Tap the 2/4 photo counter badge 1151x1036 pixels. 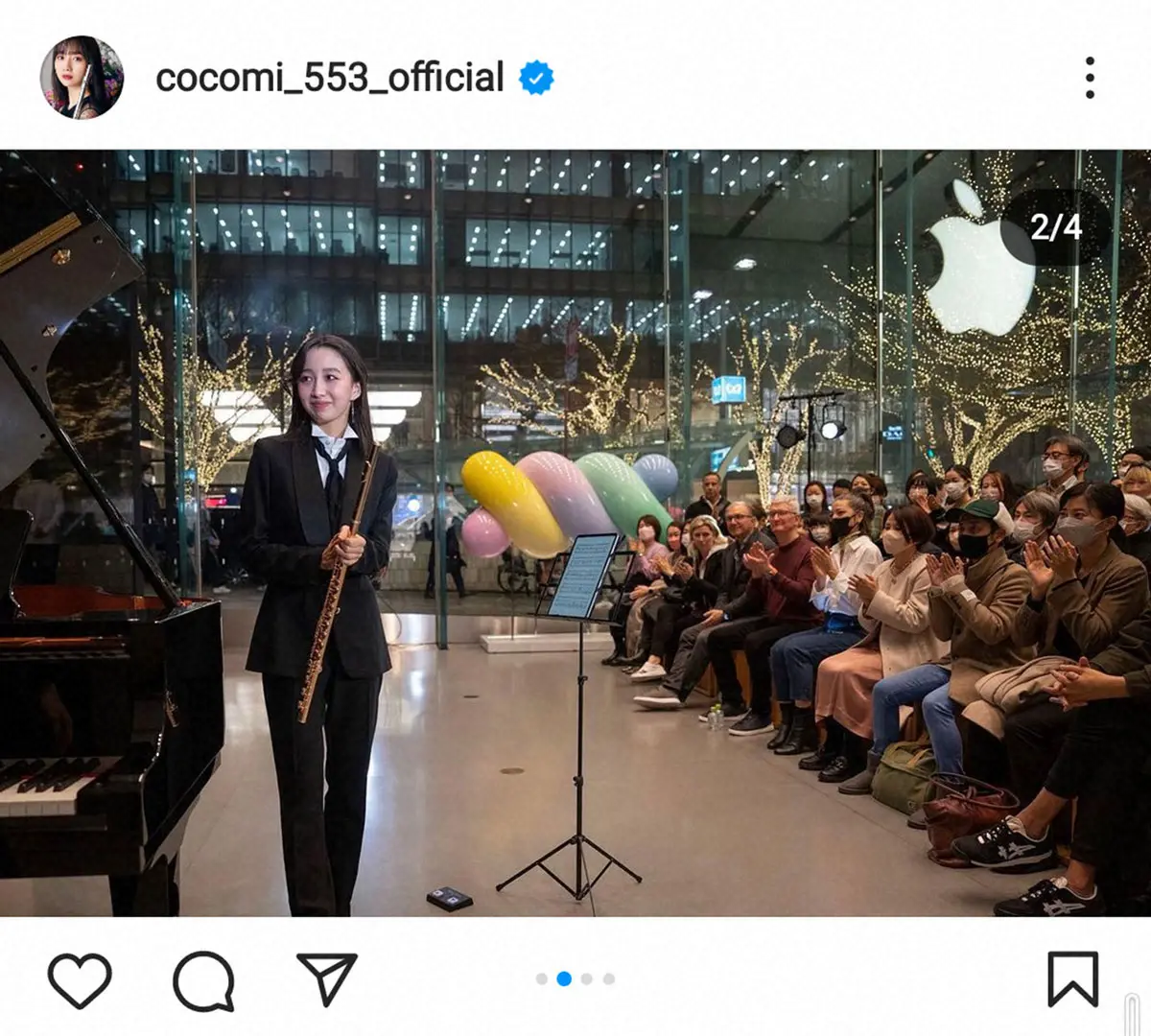[x=1056, y=227]
